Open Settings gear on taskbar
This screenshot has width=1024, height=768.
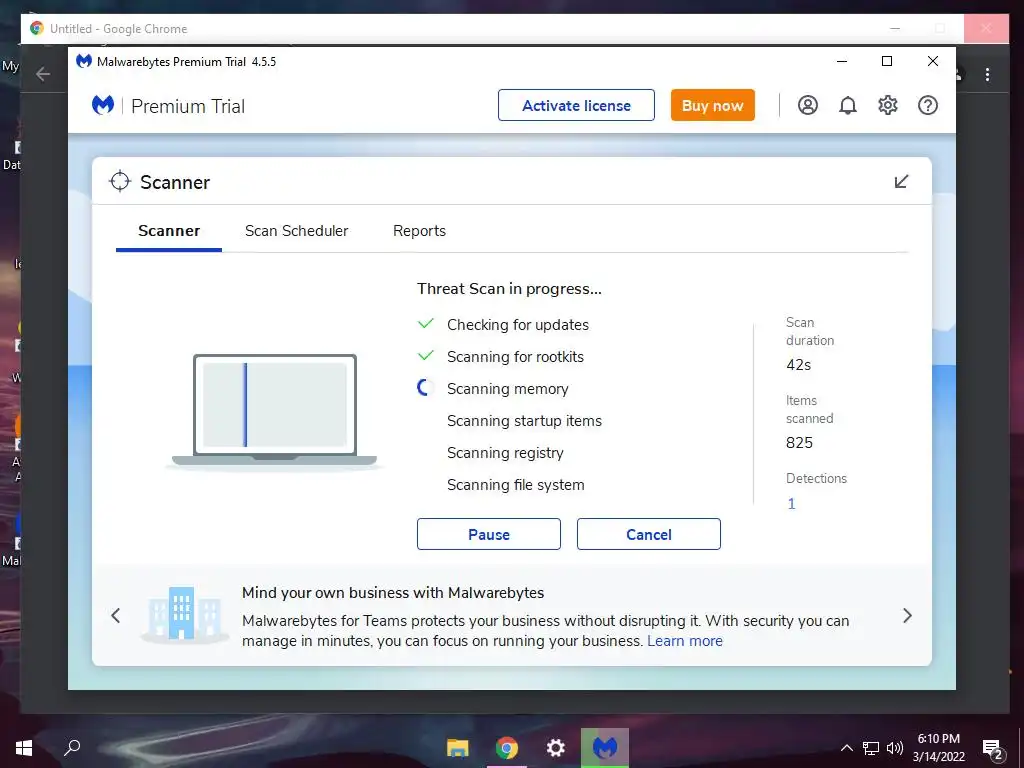coord(555,748)
